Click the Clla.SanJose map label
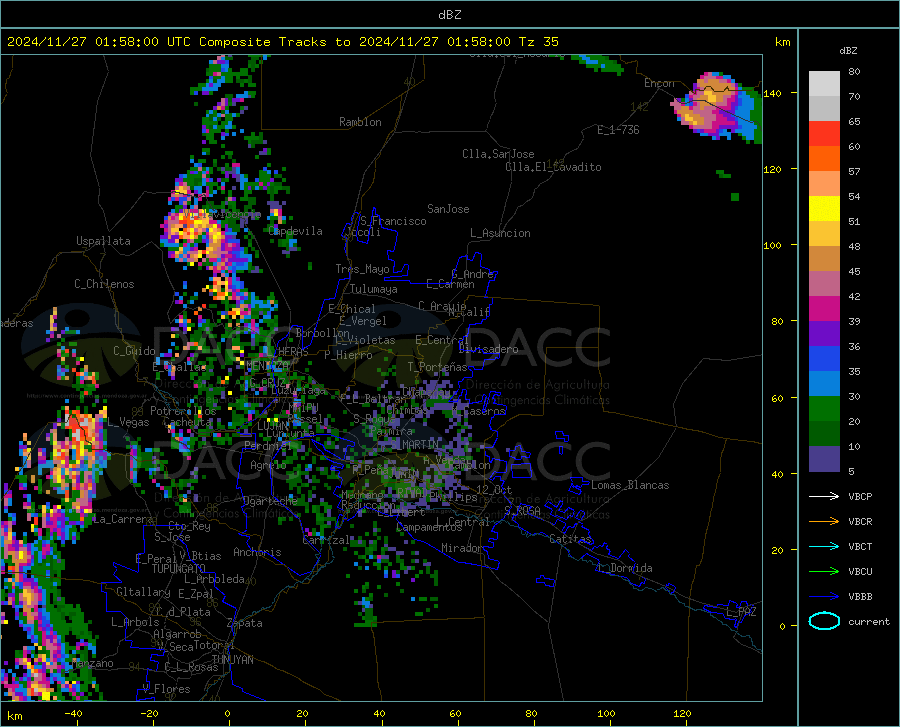 click(498, 154)
